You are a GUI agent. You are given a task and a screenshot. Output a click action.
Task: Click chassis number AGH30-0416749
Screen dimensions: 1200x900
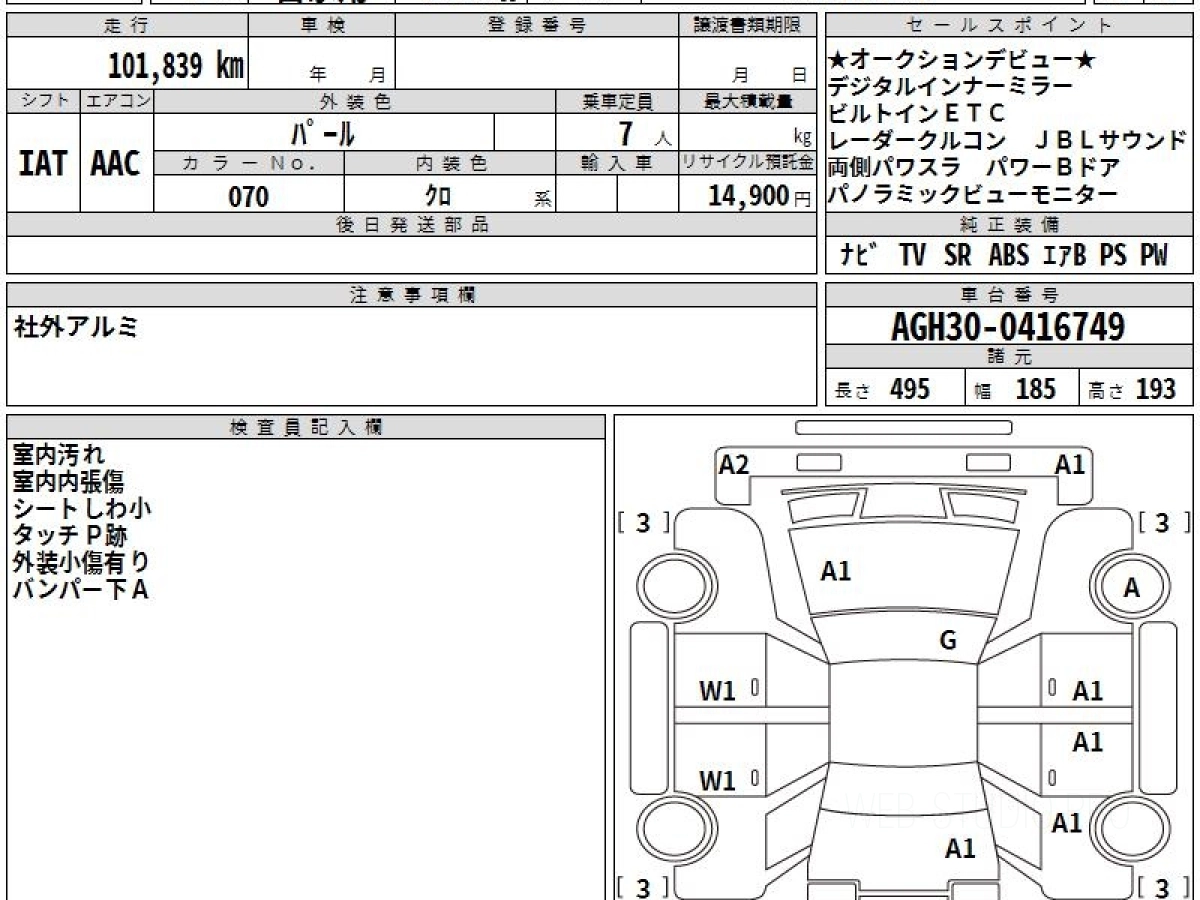[1008, 326]
